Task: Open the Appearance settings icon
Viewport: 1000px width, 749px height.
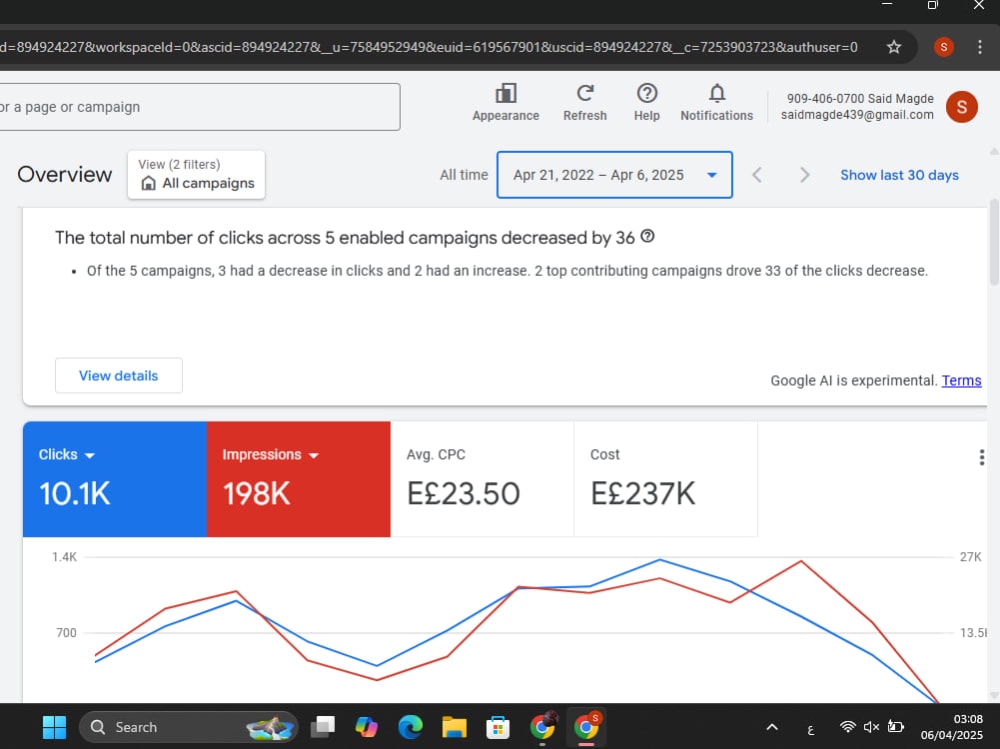Action: point(506,102)
